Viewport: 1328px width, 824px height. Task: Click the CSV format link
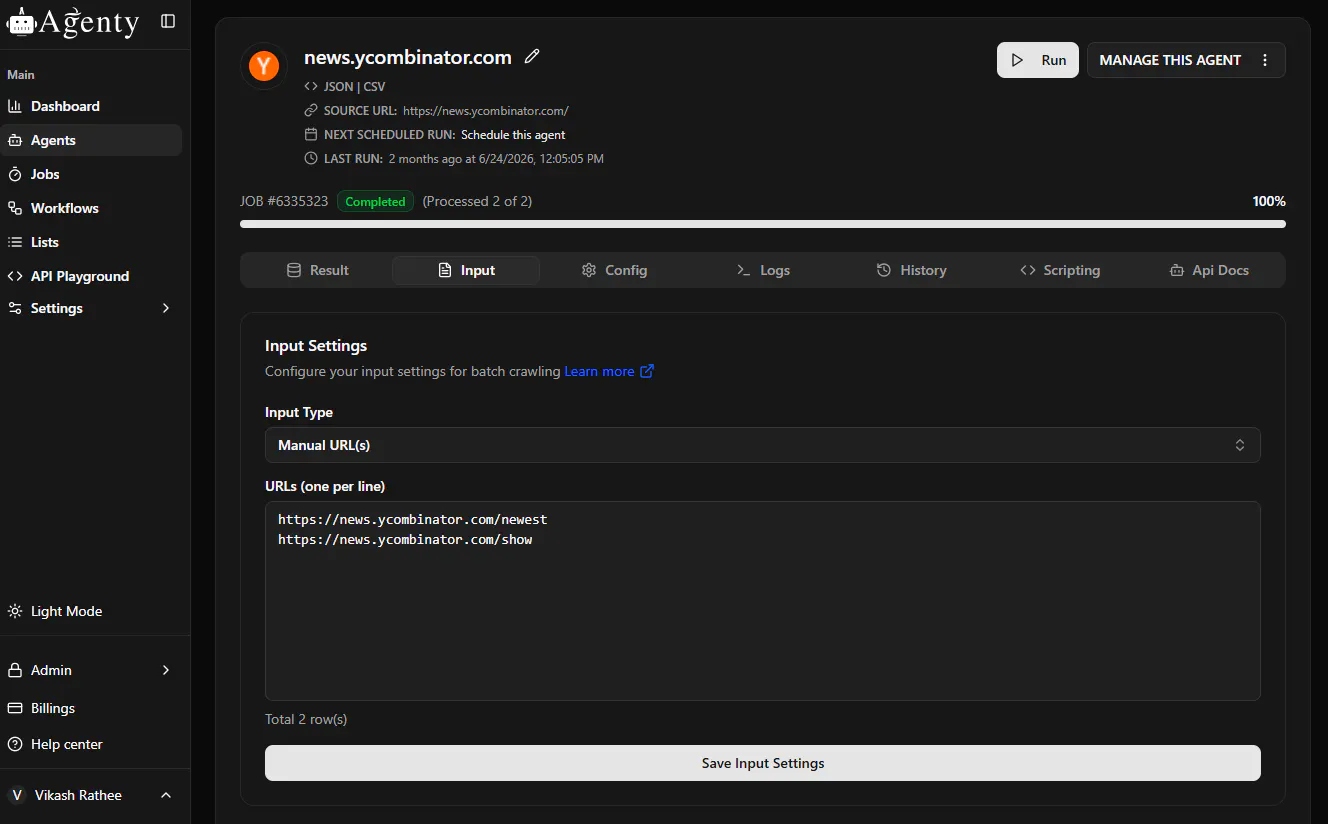coord(374,87)
